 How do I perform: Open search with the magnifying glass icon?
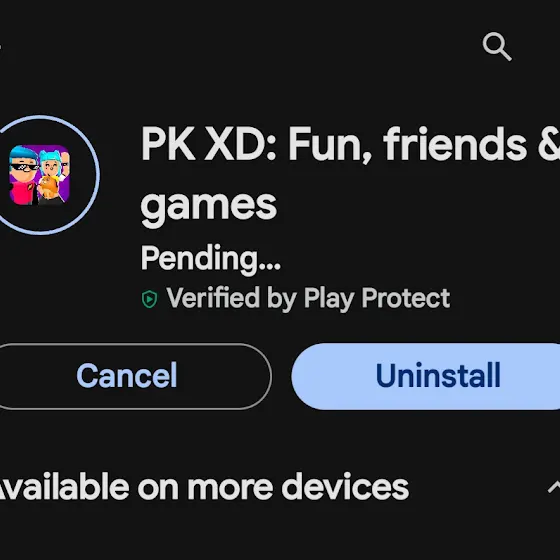(497, 46)
